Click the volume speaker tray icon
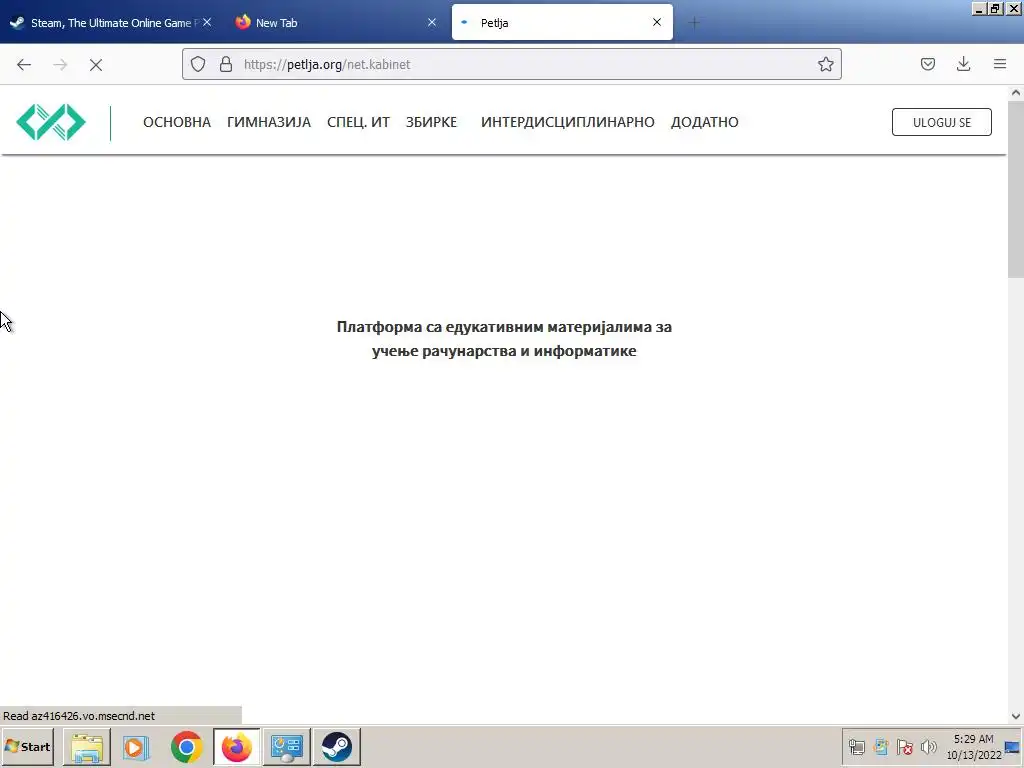 click(928, 746)
